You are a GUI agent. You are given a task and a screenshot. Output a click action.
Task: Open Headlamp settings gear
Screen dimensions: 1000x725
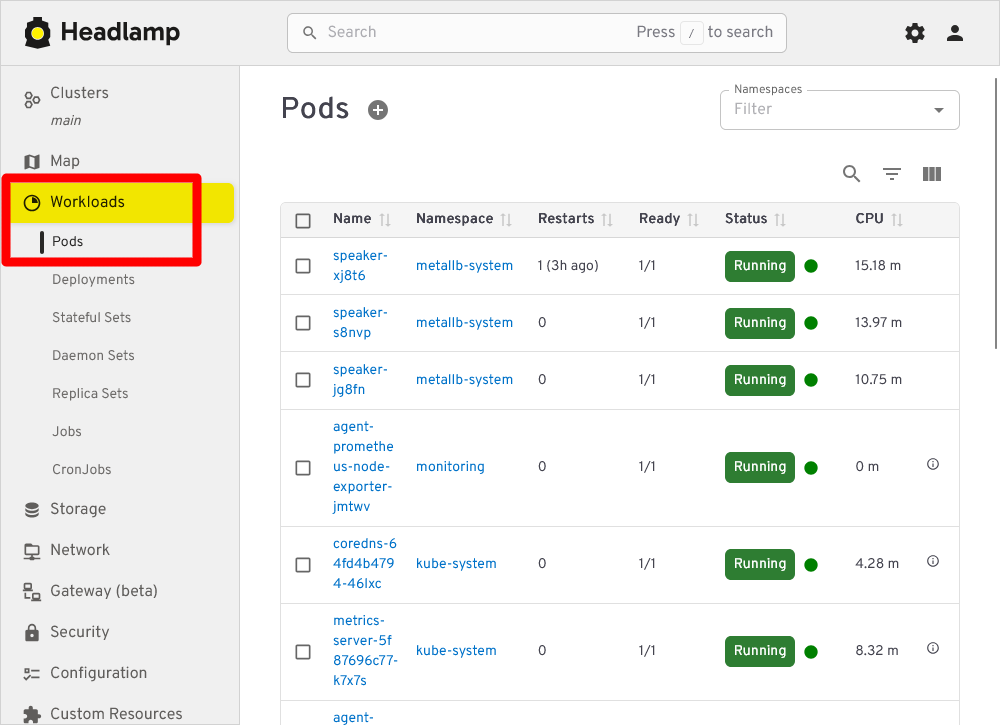(914, 32)
